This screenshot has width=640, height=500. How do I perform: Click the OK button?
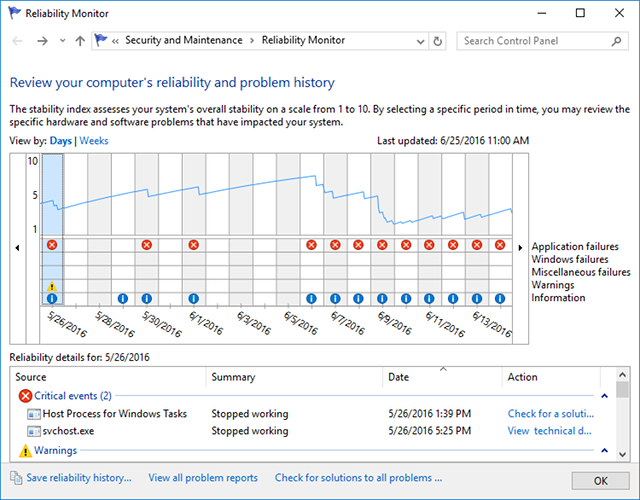600,481
